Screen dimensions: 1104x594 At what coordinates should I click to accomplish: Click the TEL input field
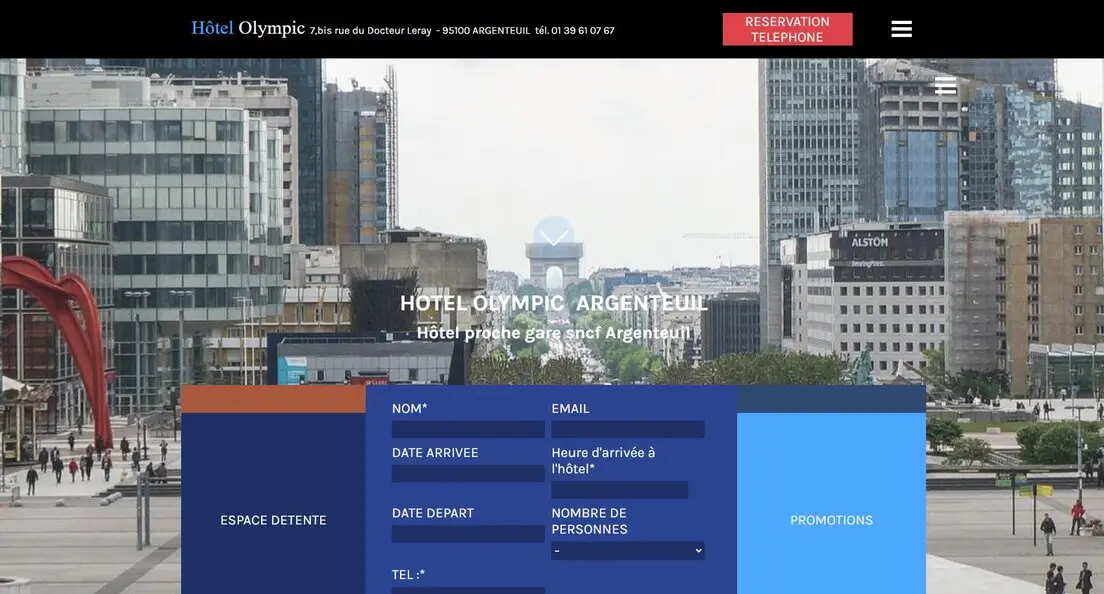pos(468,590)
